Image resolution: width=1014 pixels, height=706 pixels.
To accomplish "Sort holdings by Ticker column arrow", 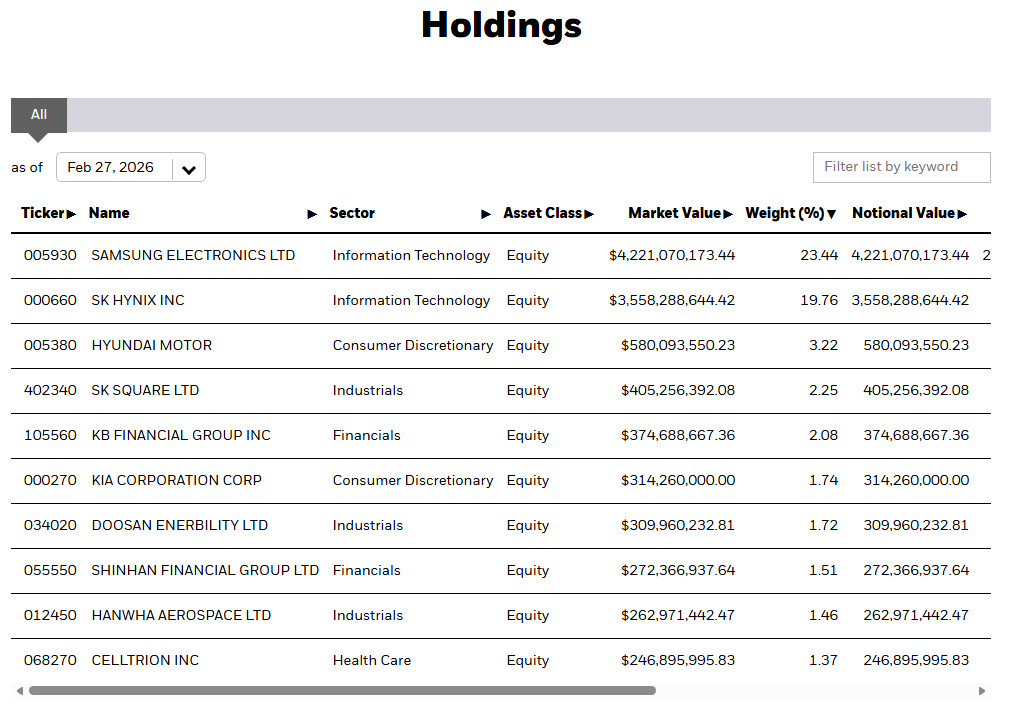I will (x=72, y=214).
